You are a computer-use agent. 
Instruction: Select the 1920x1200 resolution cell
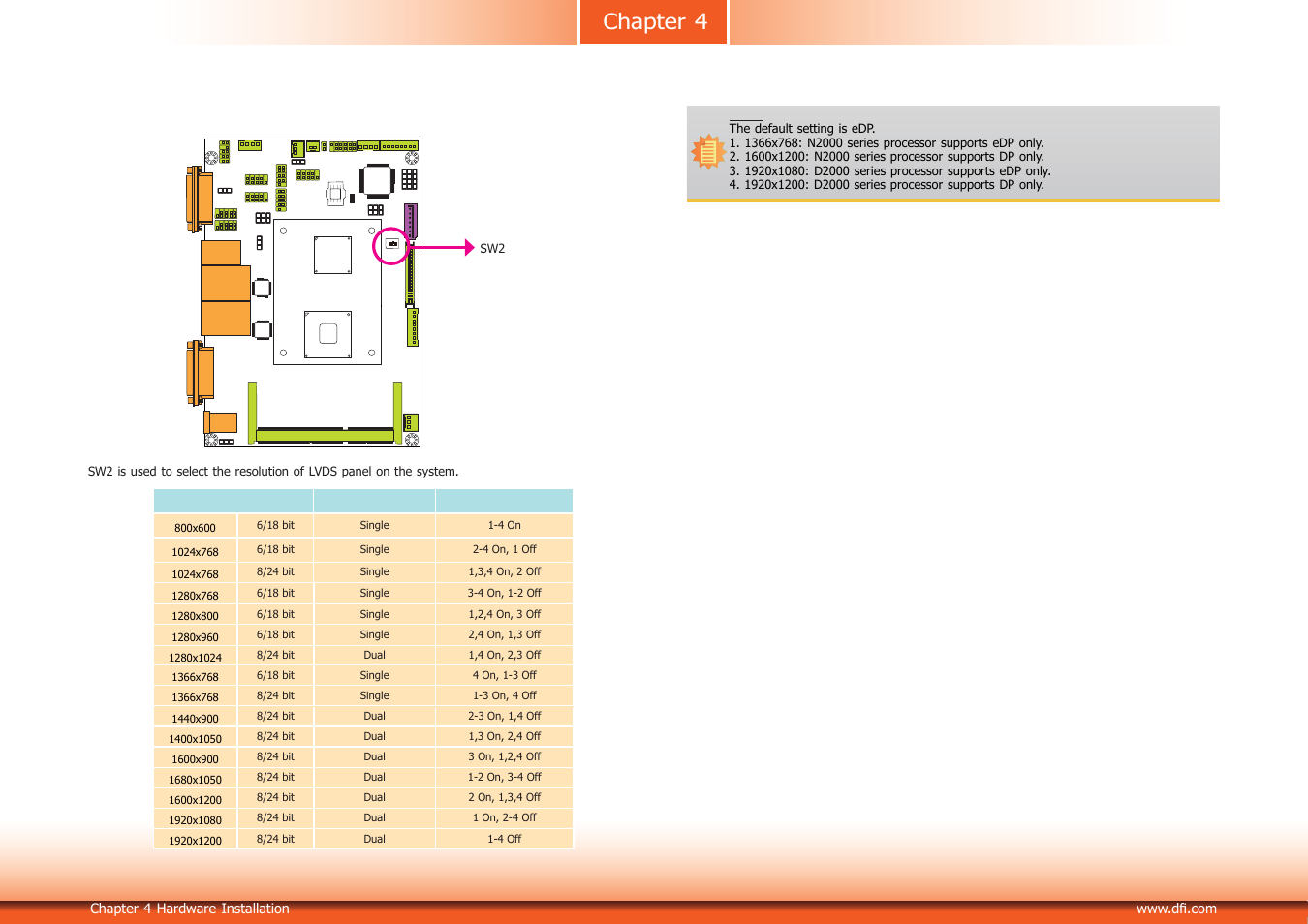195,841
